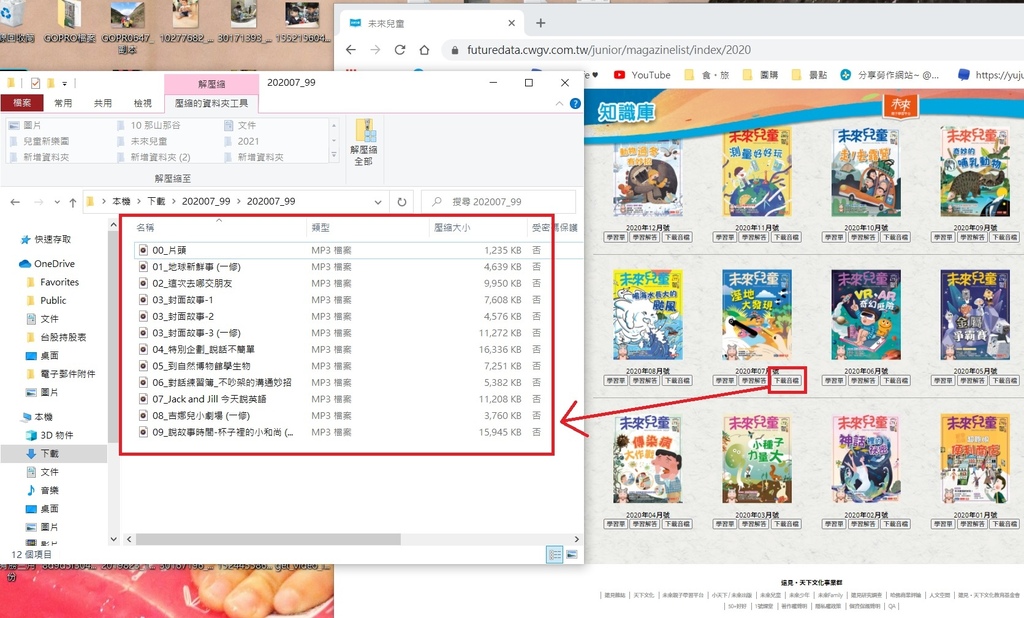The image size is (1024, 618).
Task: Open the Explorer address bar history dropdown
Action: (x=377, y=202)
